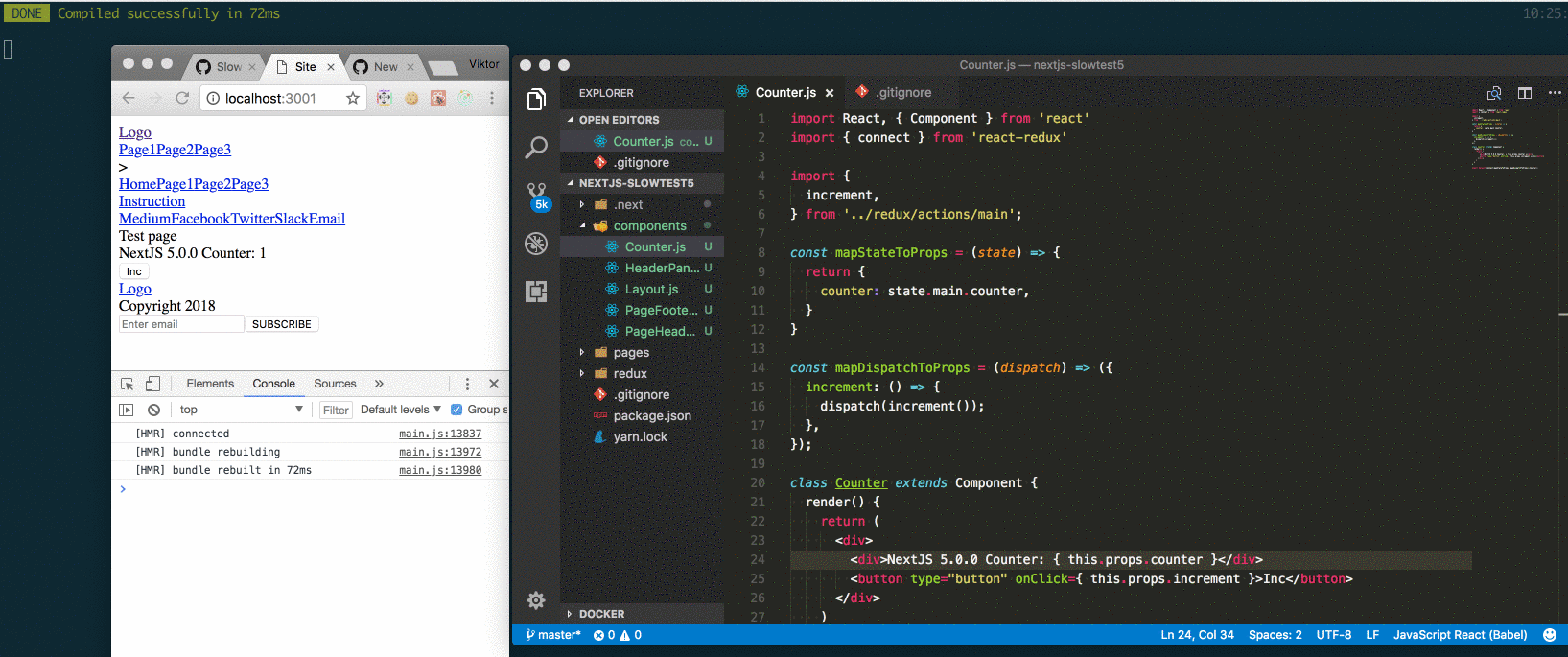The image size is (1568, 657).
Task: Switch to the Elements tab in DevTools
Action: (210, 384)
